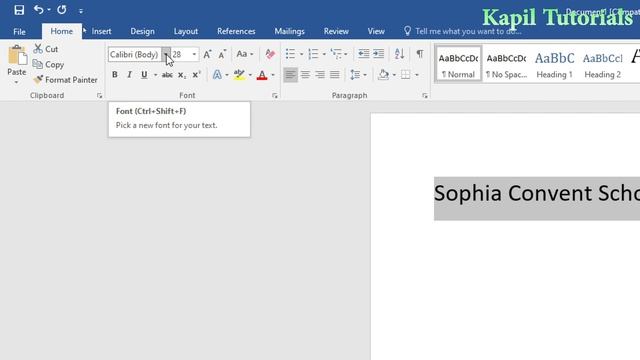Open the undo history dropdown arrow
This screenshot has width=640, height=360.
[x=49, y=10]
